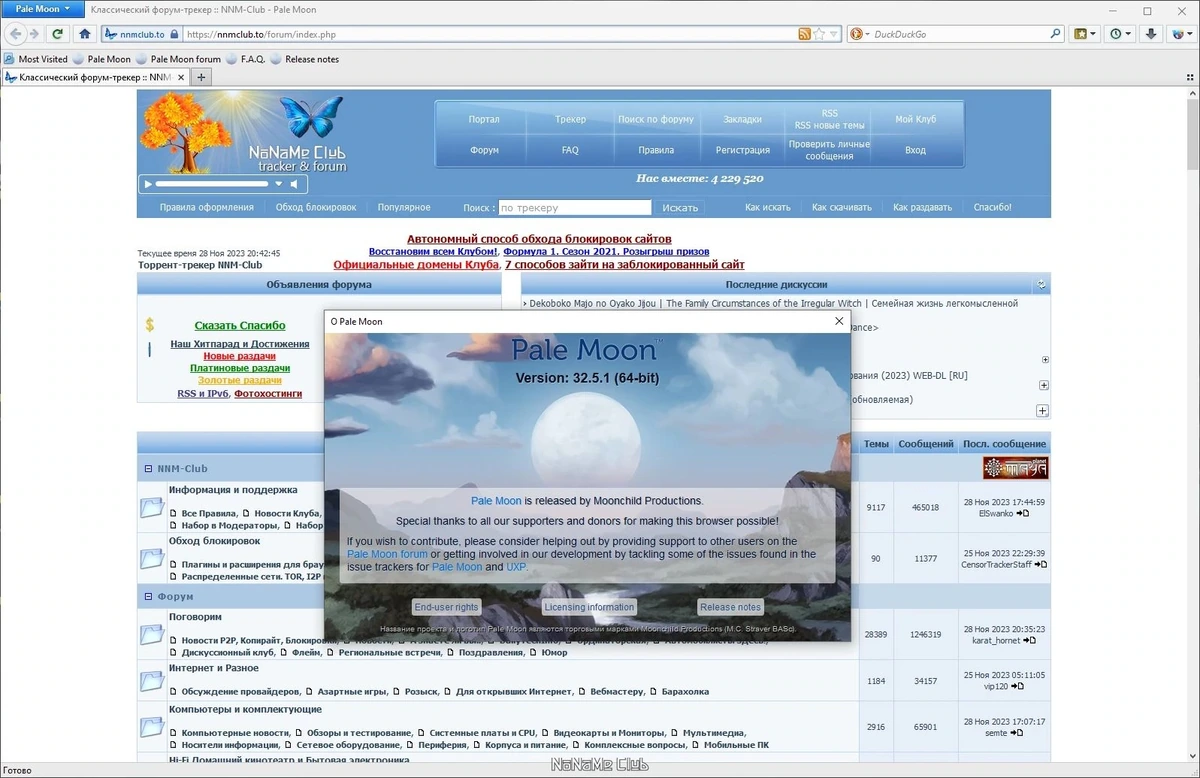
Task: Open the DuckDuckGo search engine selector
Action: pos(859,34)
